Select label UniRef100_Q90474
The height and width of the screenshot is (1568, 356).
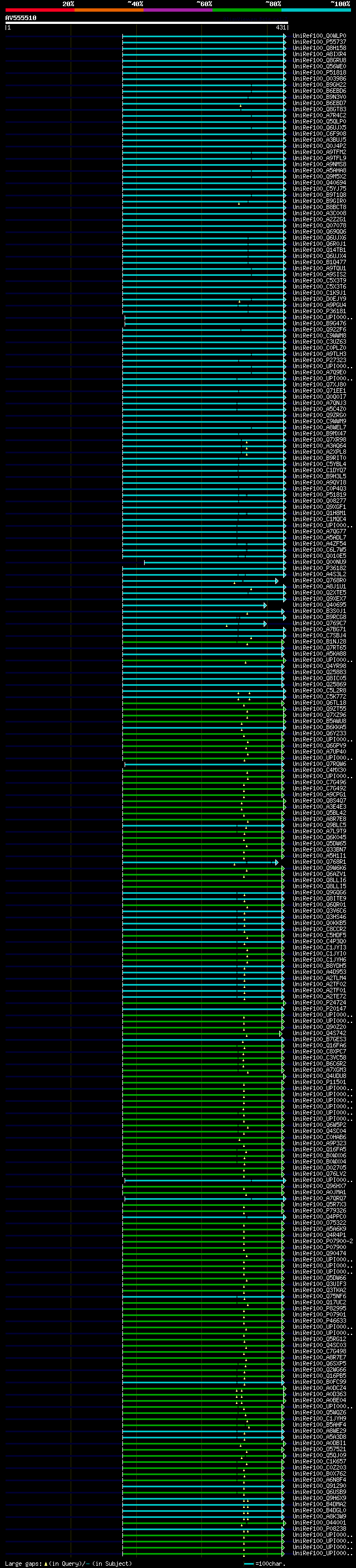pyautogui.click(x=319, y=1253)
